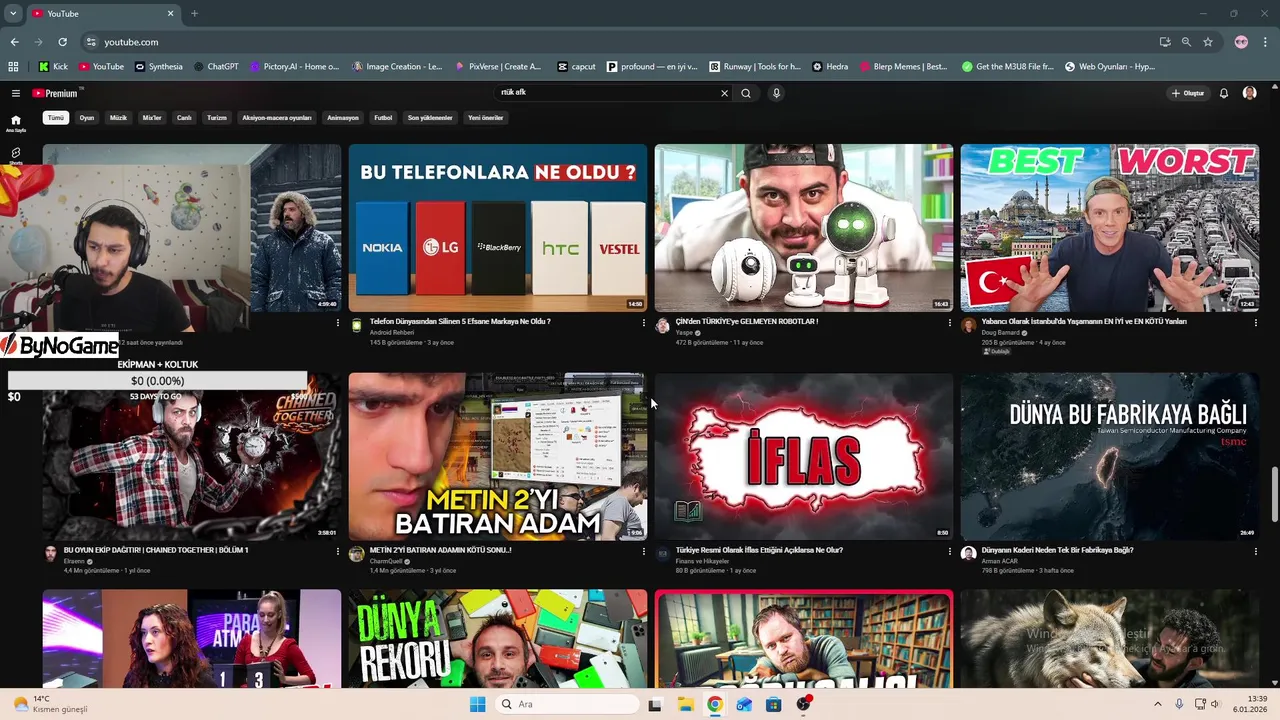Click the Oluştur create button
1280x720 pixels.
pos(1188,93)
